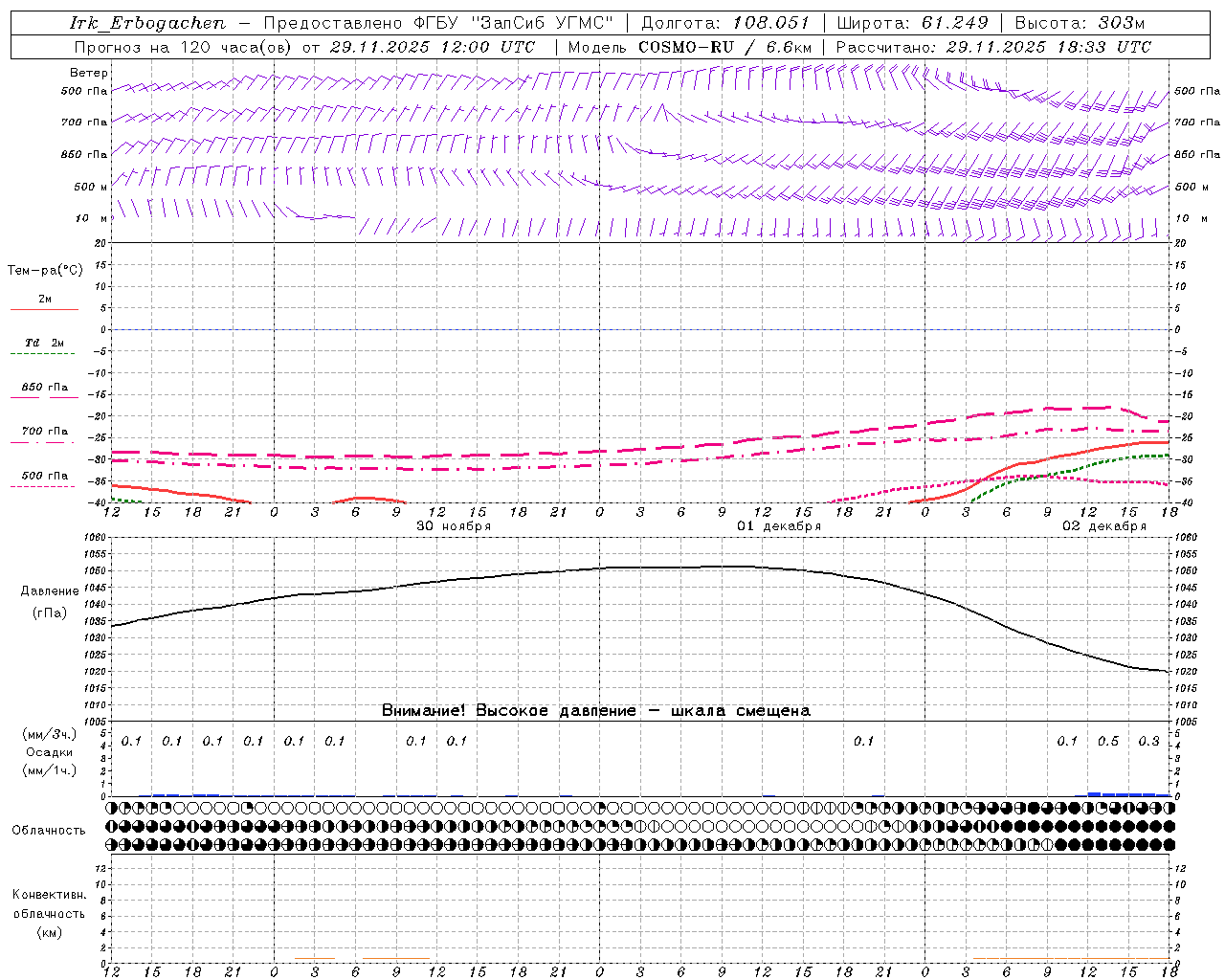The width and height of the screenshot is (1225, 980).
Task: Click the Конвективн. облачность panel label
Action: pos(49,913)
